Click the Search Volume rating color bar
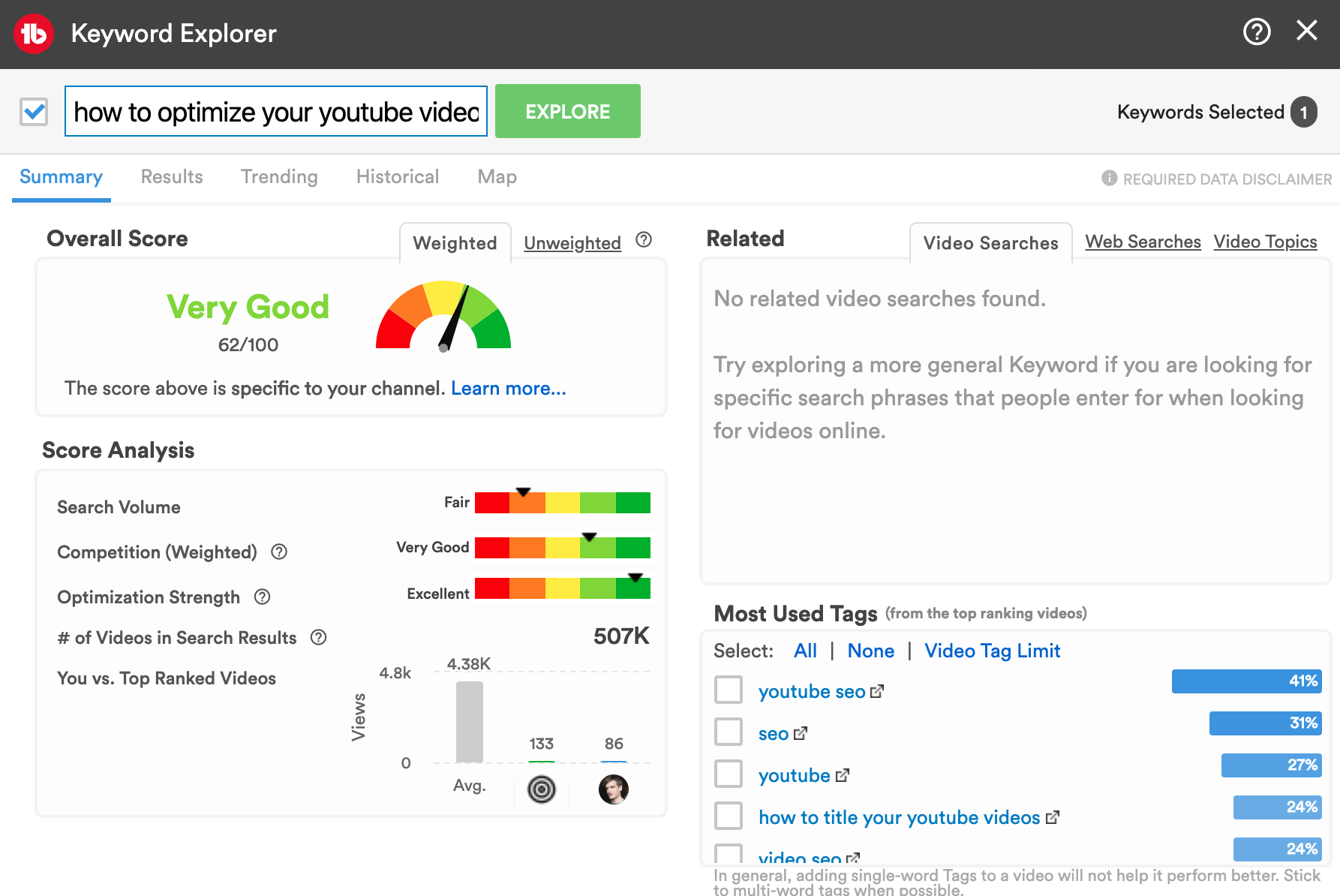The height and width of the screenshot is (896, 1340). coord(562,503)
